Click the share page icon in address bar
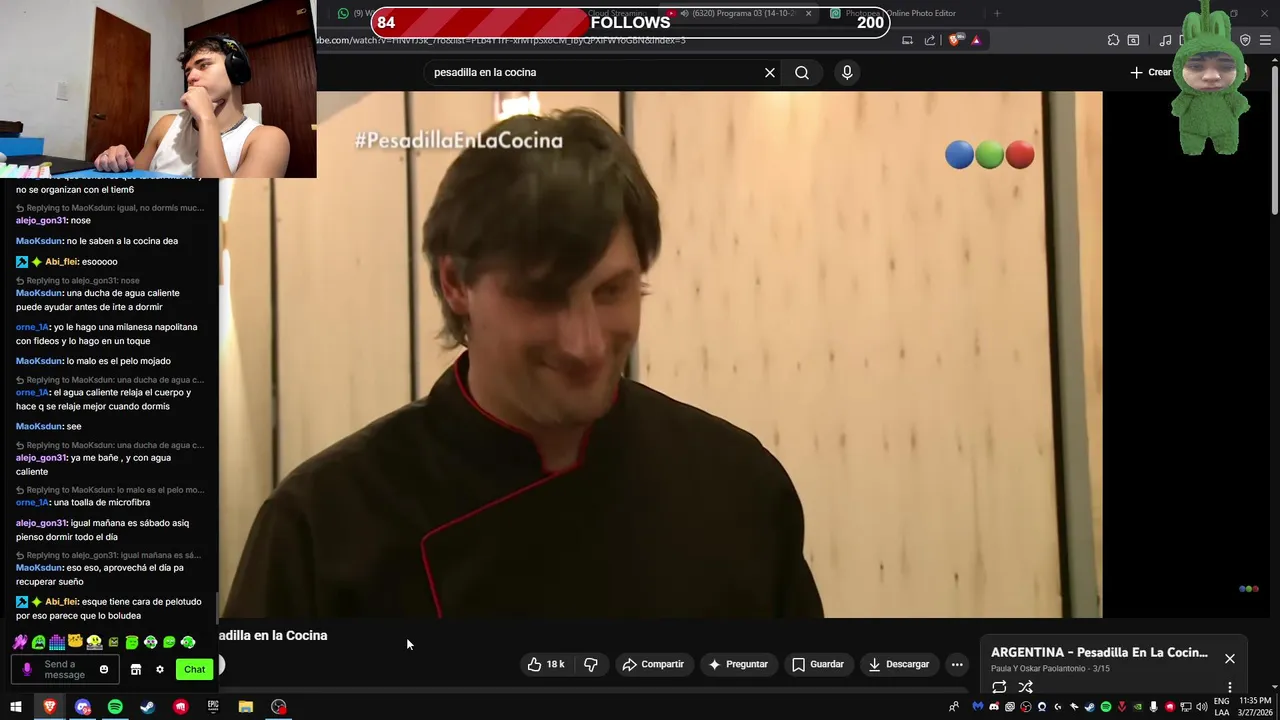1280x720 pixels. tap(930, 40)
